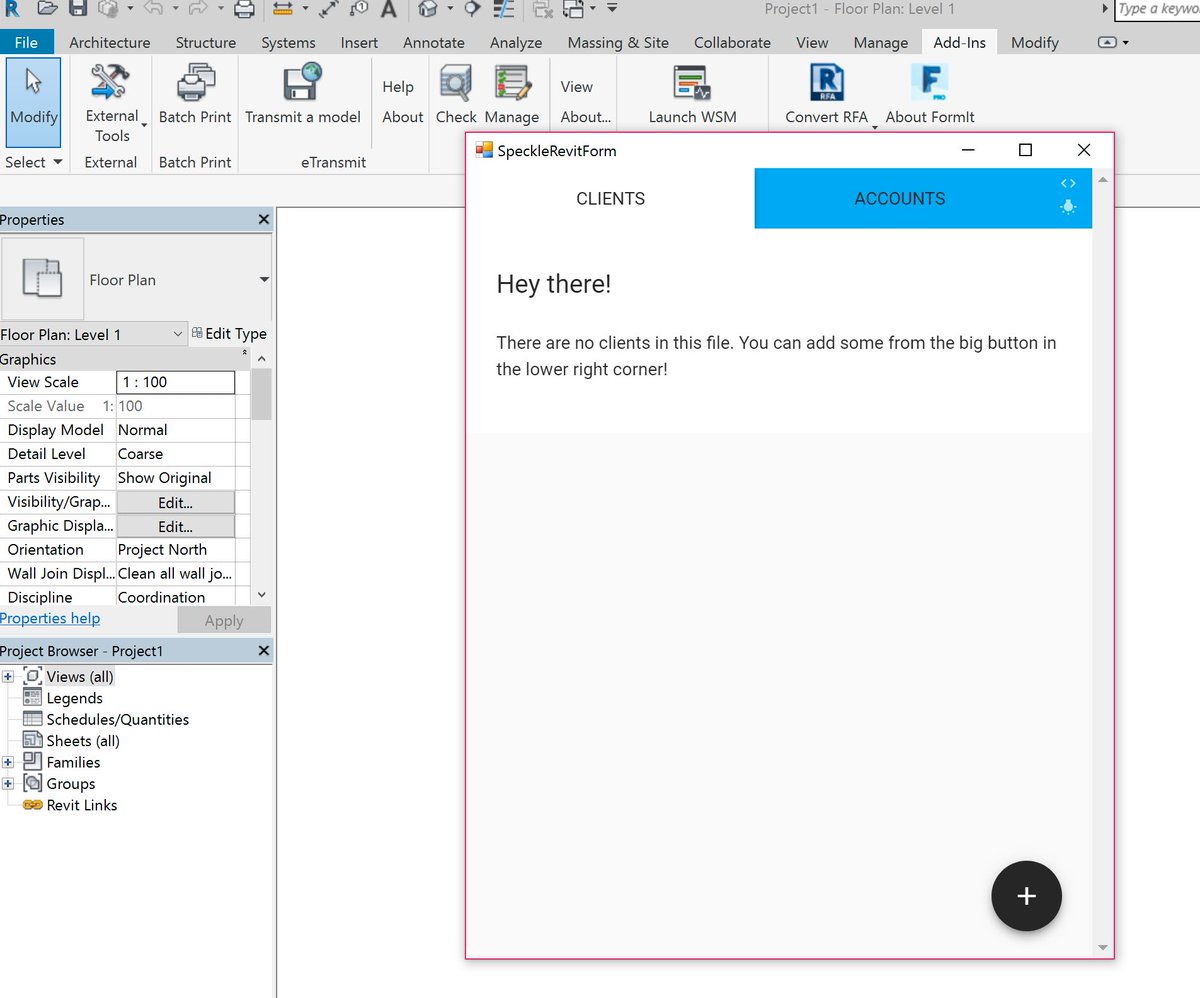Open the File tab
The height and width of the screenshot is (998, 1200).
pyautogui.click(x=27, y=43)
